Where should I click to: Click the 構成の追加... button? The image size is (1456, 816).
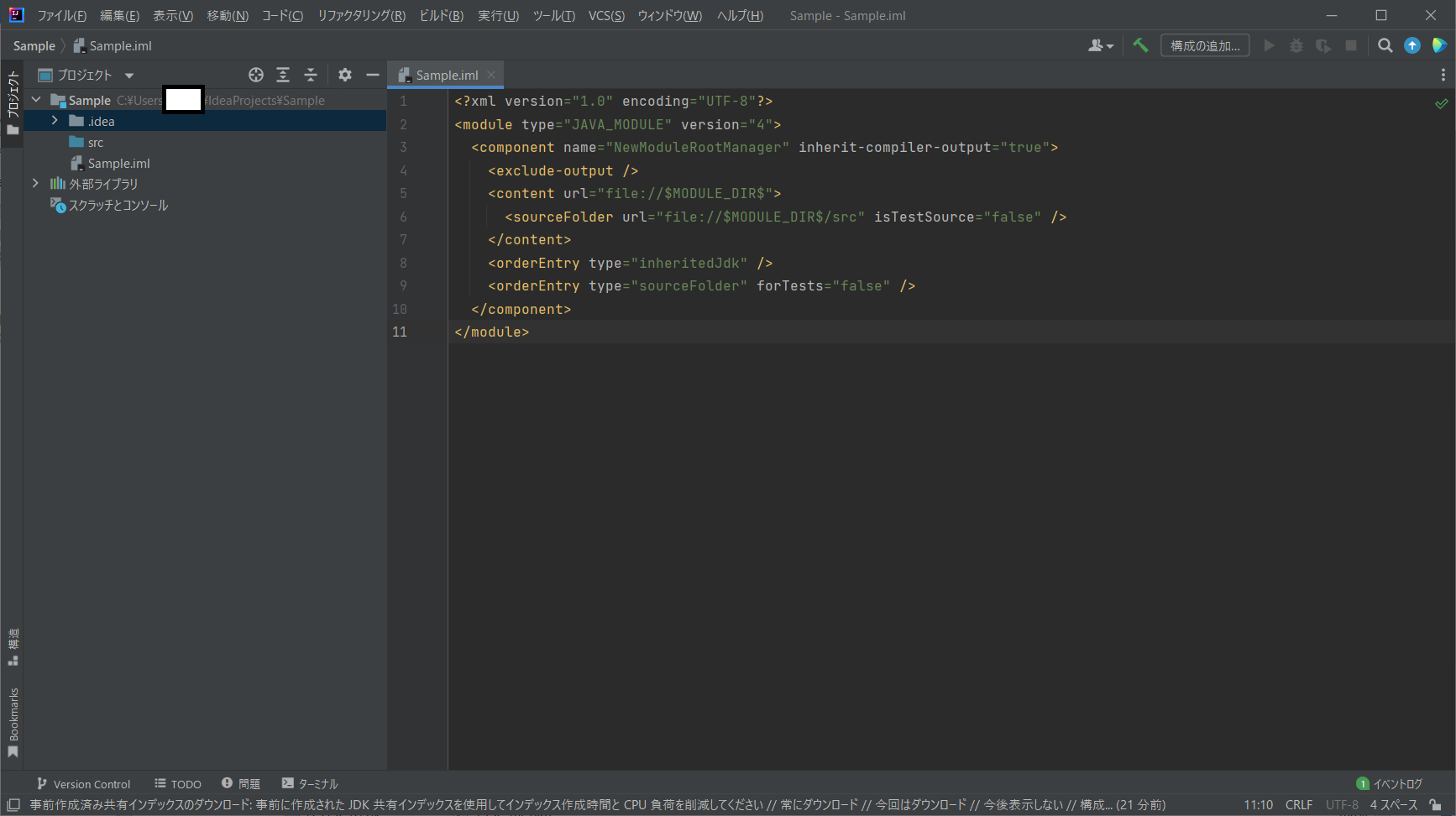click(1205, 45)
